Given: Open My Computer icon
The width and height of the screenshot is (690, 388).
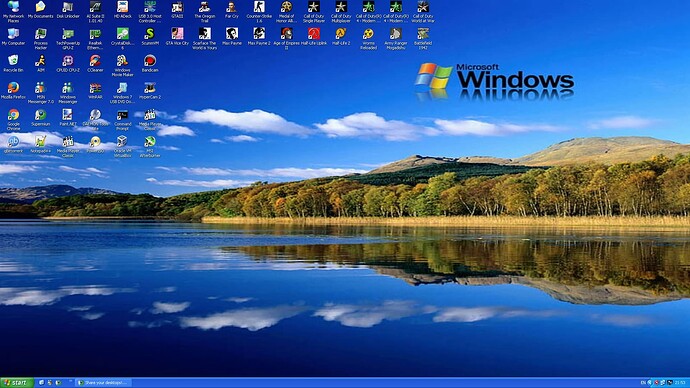Looking at the screenshot, I should click(13, 37).
